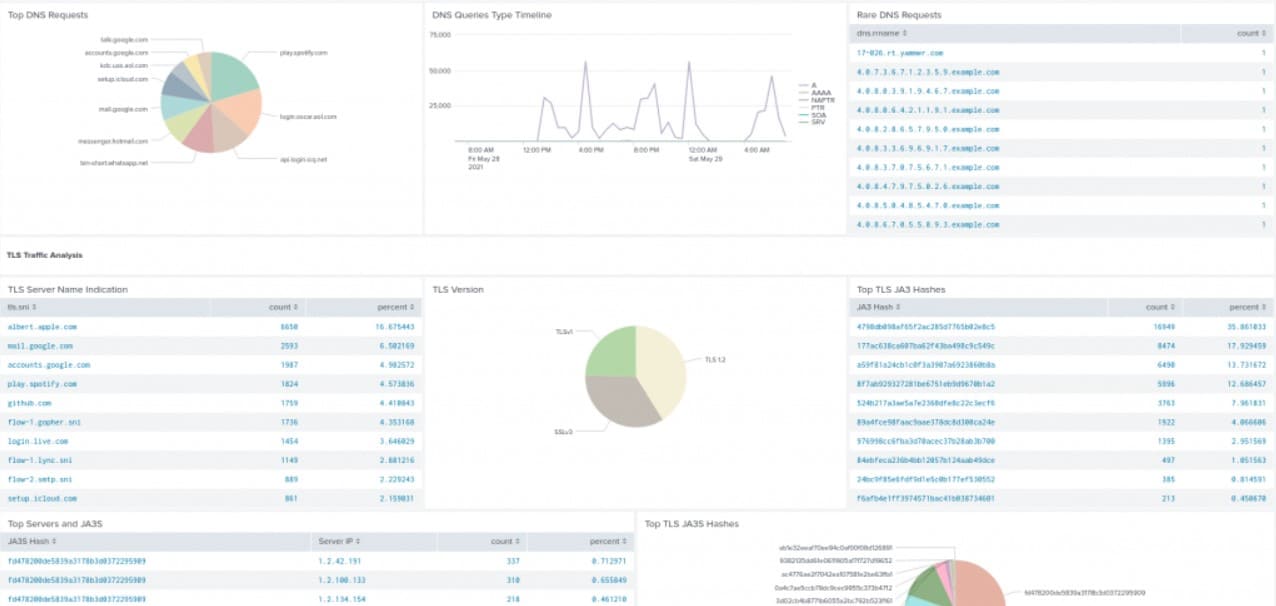The image size is (1276, 606).
Task: Sort TLS Server Name Indication by count
Action: [283, 307]
